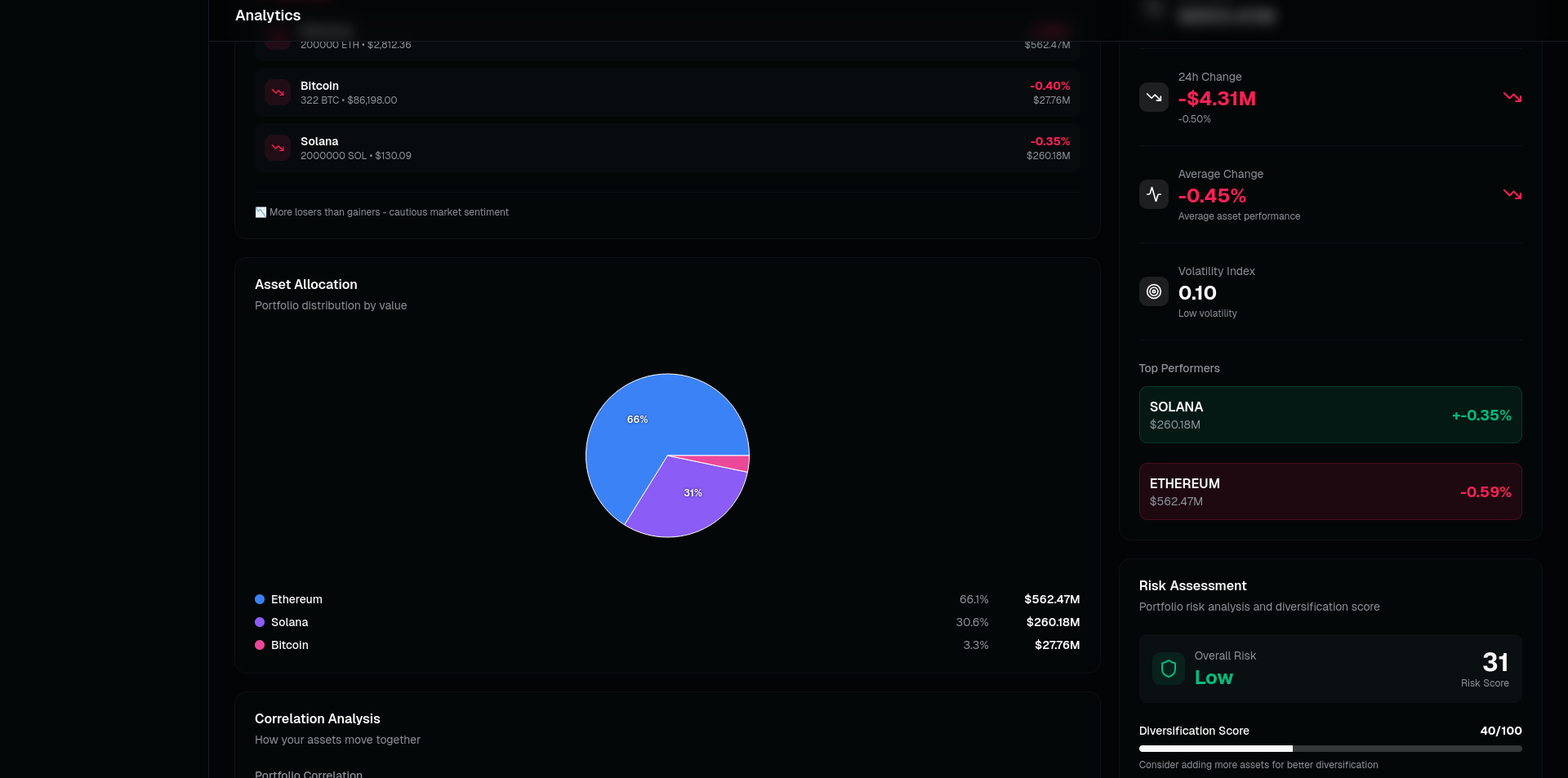Click the Bitcoin downtrend icon in the asset row

coord(278,92)
